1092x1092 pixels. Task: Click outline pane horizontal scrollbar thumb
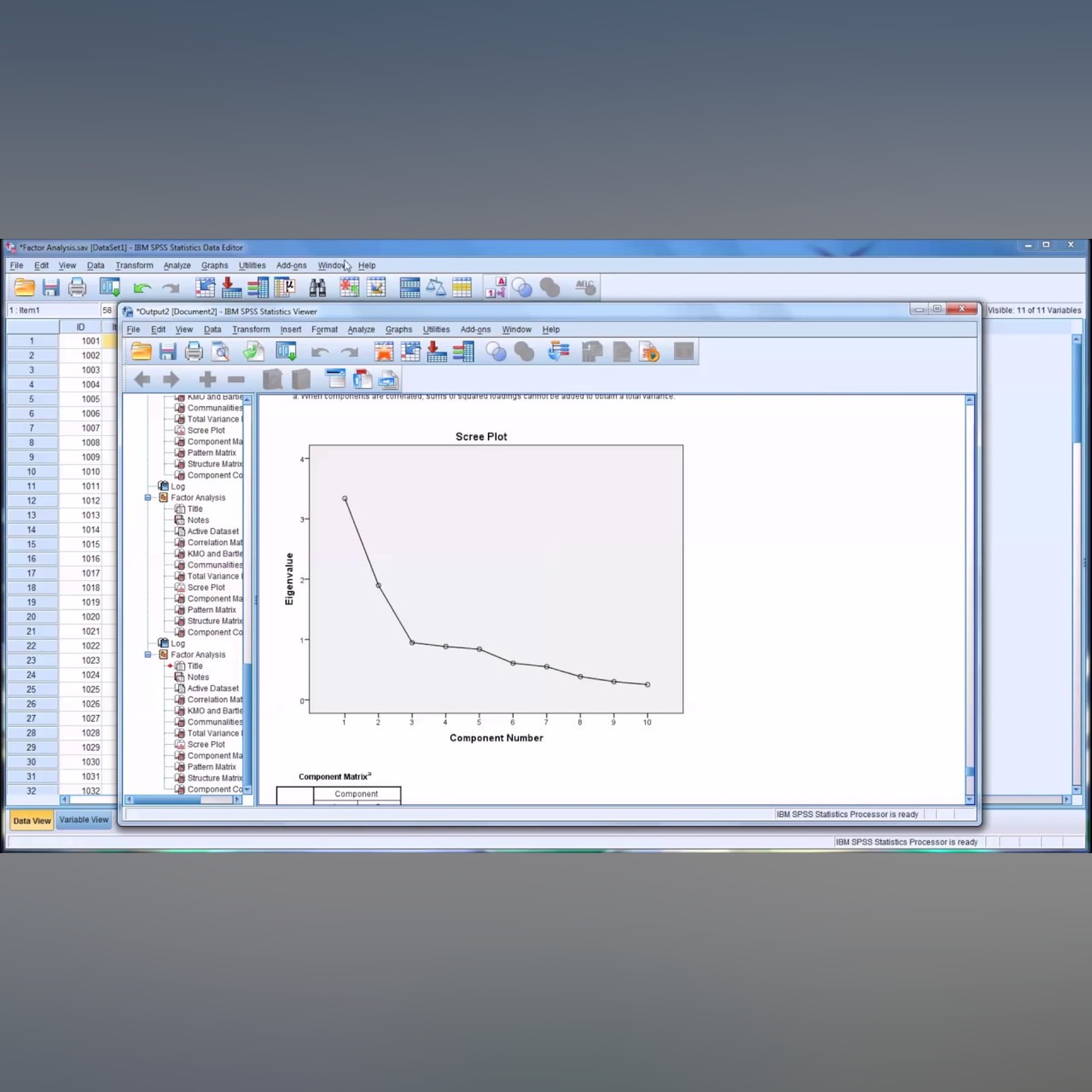[x=167, y=800]
